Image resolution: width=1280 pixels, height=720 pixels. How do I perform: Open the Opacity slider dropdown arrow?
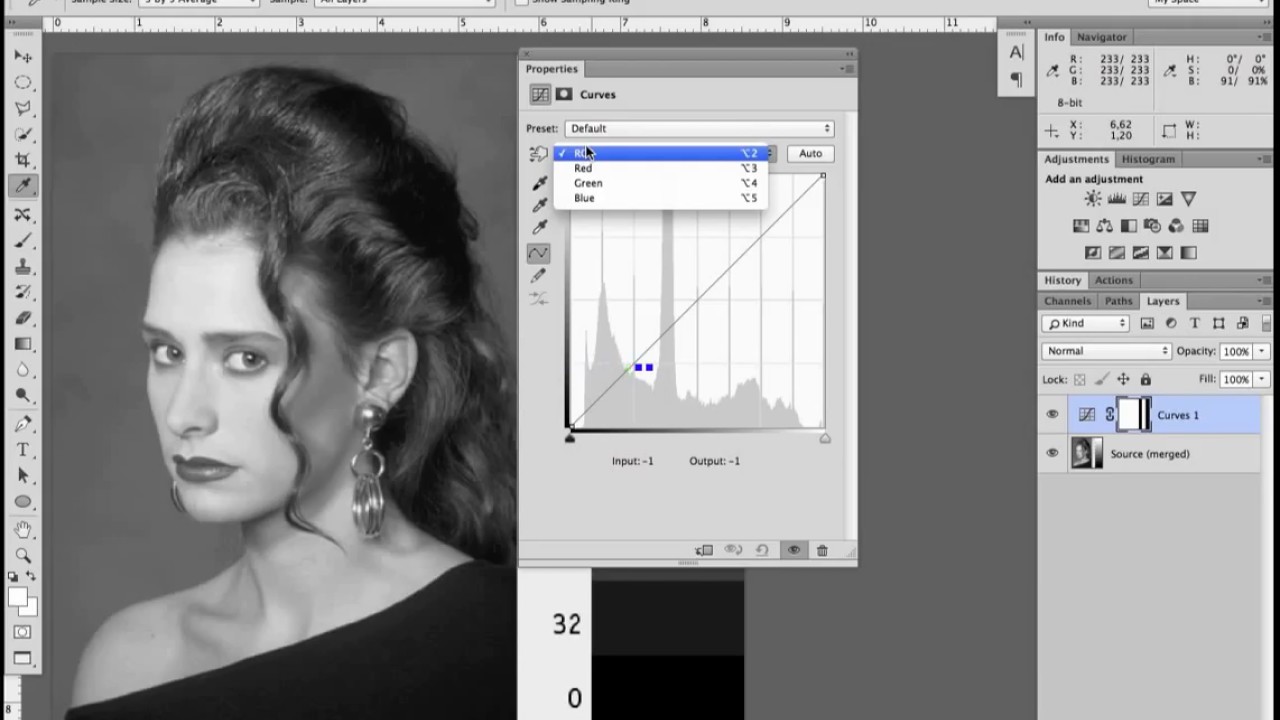tap(1262, 351)
